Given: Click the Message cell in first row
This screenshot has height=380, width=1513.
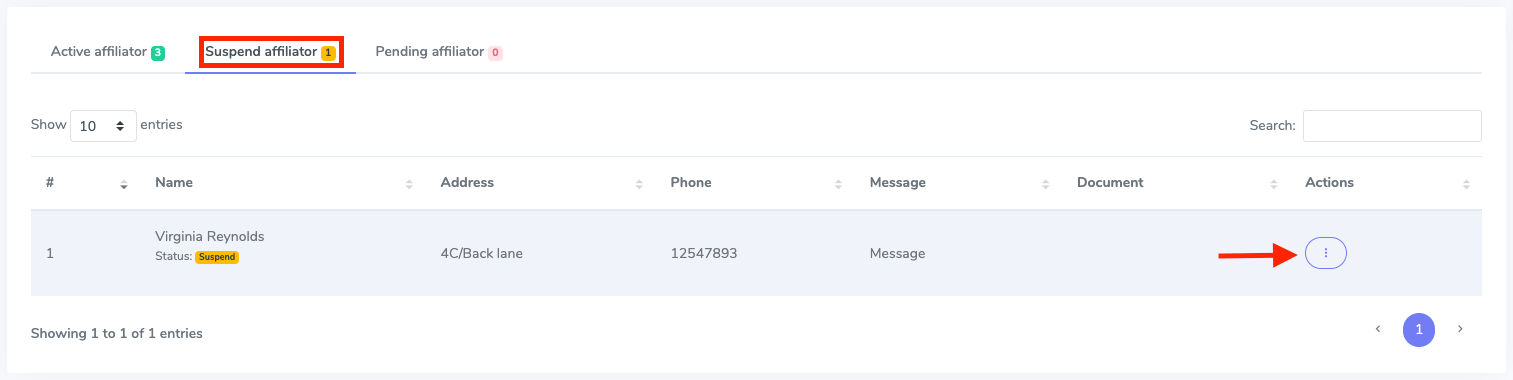Looking at the screenshot, I should 898,254.
